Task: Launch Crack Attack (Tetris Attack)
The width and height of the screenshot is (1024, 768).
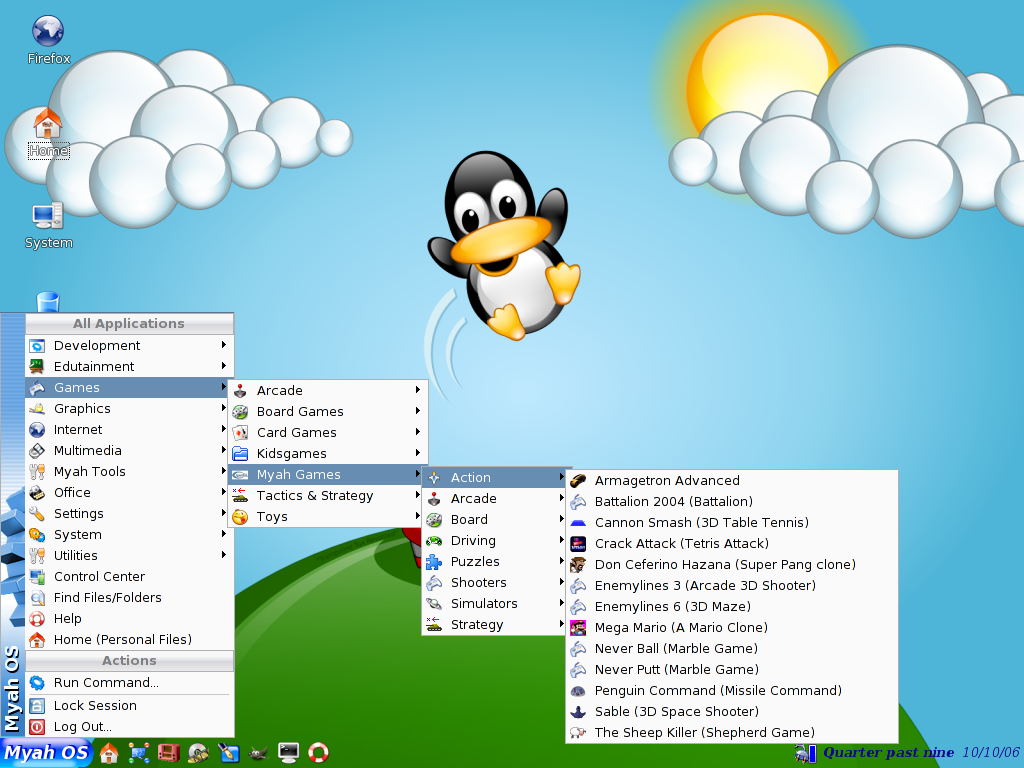Action: pyautogui.click(x=731, y=543)
